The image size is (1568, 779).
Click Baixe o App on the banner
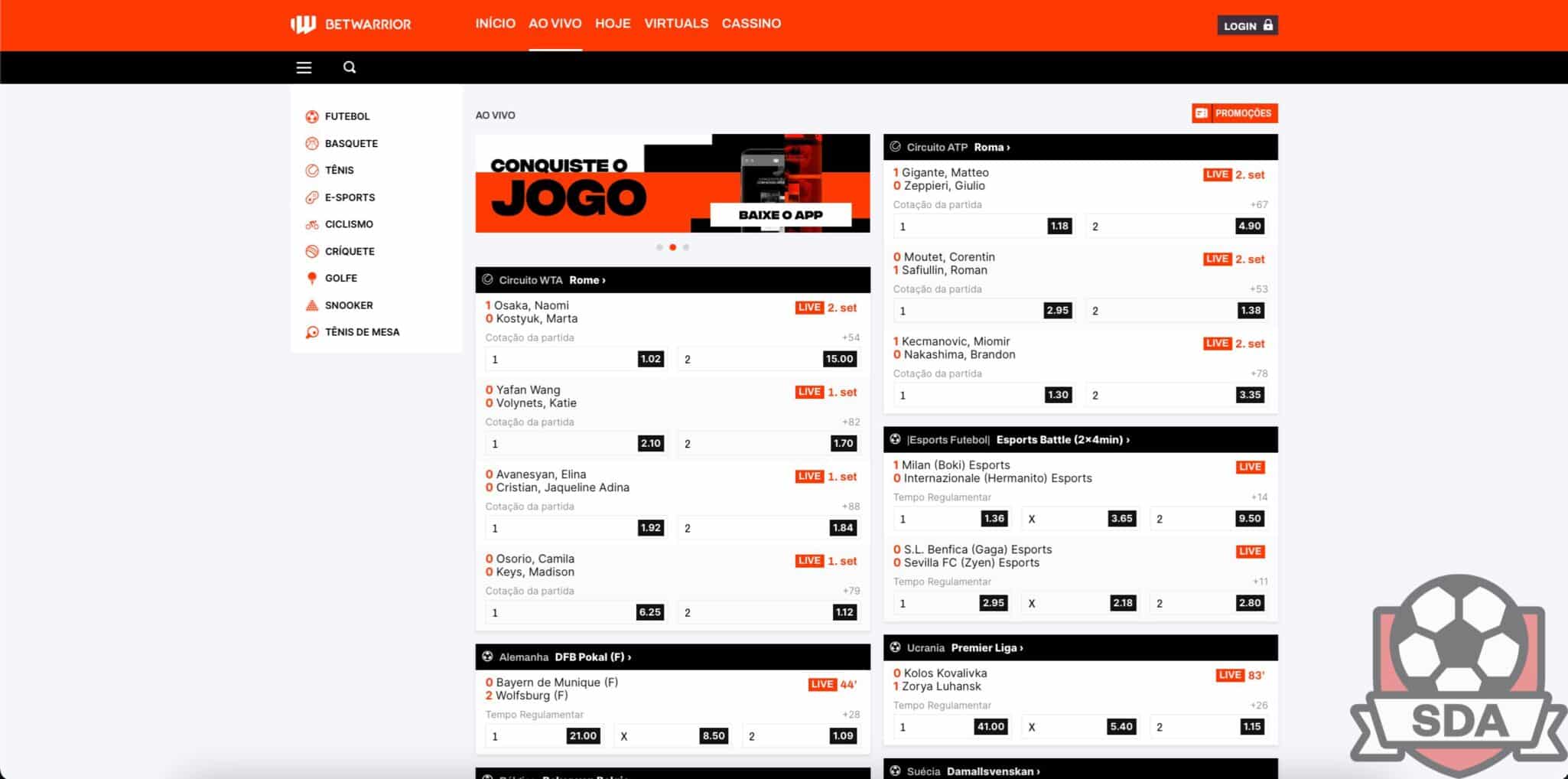780,215
